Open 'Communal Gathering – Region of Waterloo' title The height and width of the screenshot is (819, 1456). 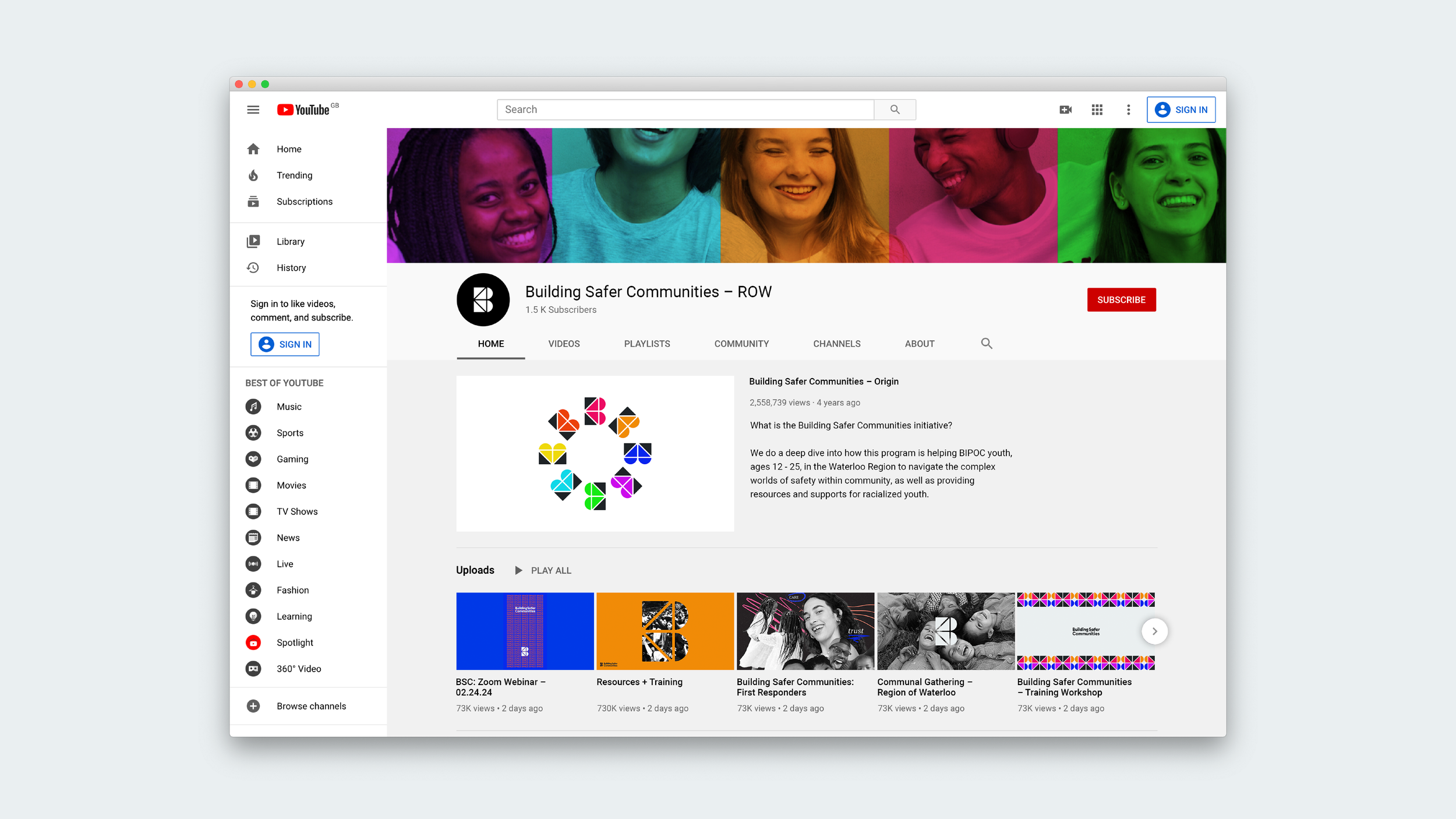click(x=925, y=687)
